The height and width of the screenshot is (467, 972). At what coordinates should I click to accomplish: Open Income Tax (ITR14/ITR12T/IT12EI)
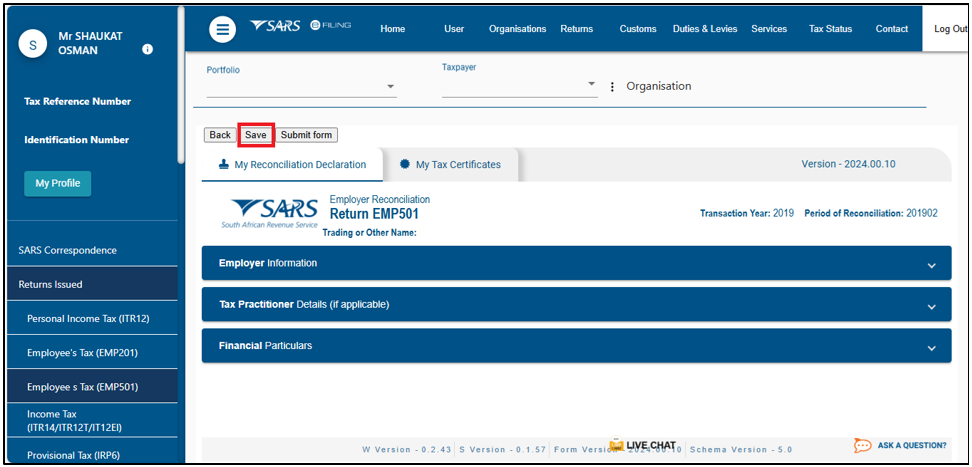92,420
